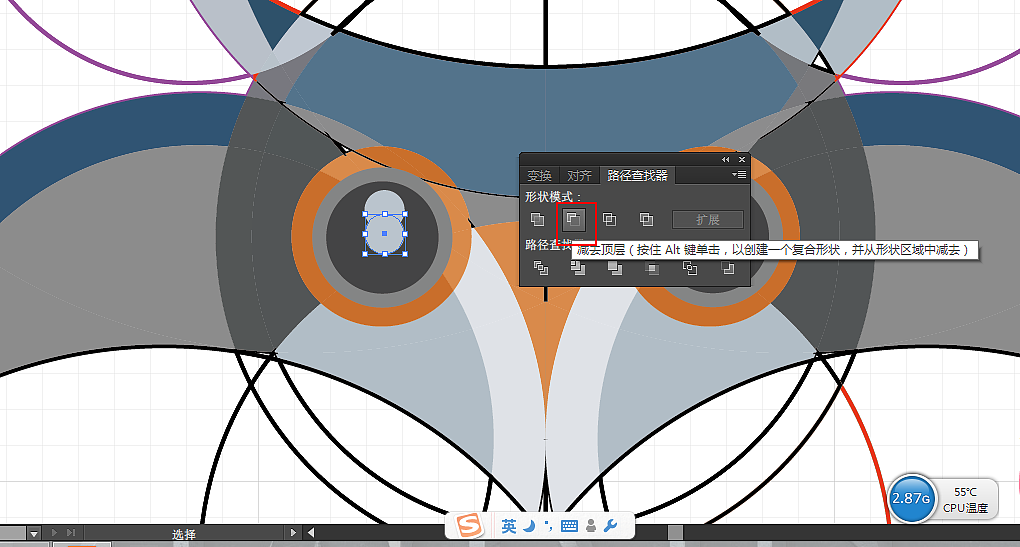Viewport: 1020px width, 547px height.
Task: Click the Crop pathfinder icon
Action: pos(652,267)
